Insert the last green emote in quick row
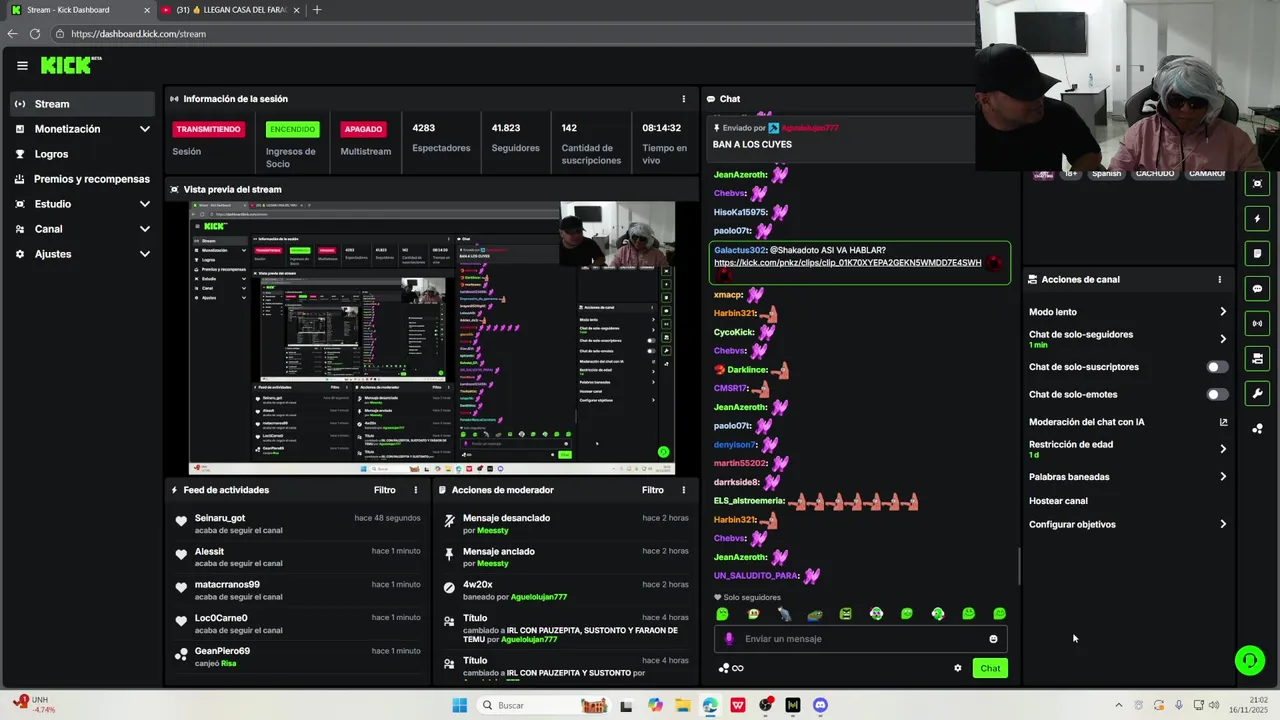 (999, 614)
